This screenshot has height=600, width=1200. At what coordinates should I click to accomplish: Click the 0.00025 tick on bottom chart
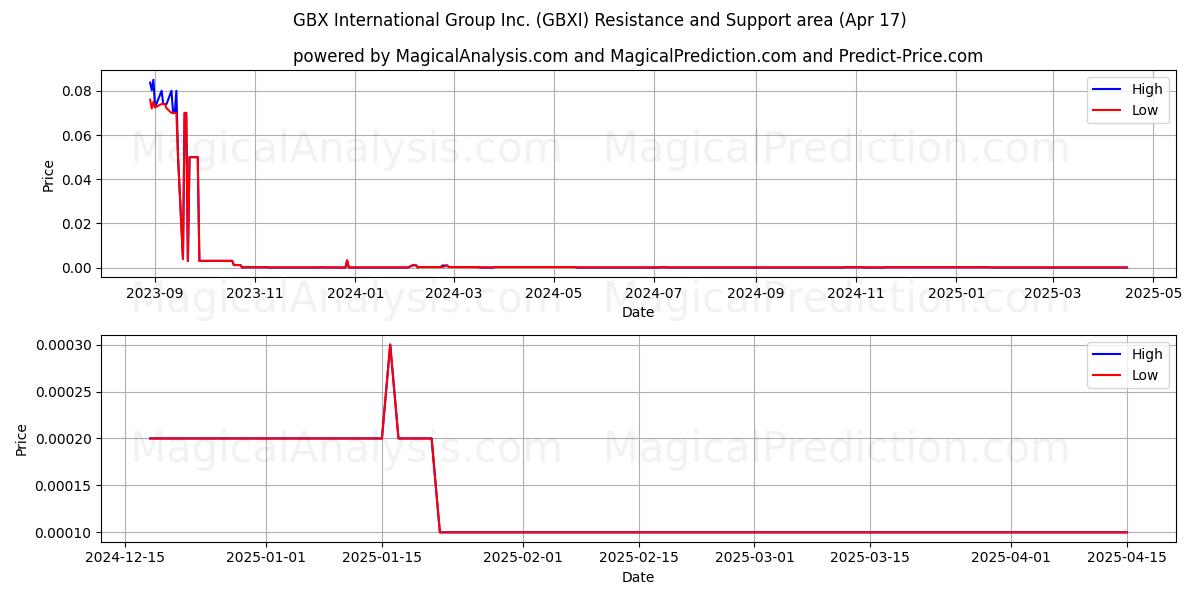64,392
